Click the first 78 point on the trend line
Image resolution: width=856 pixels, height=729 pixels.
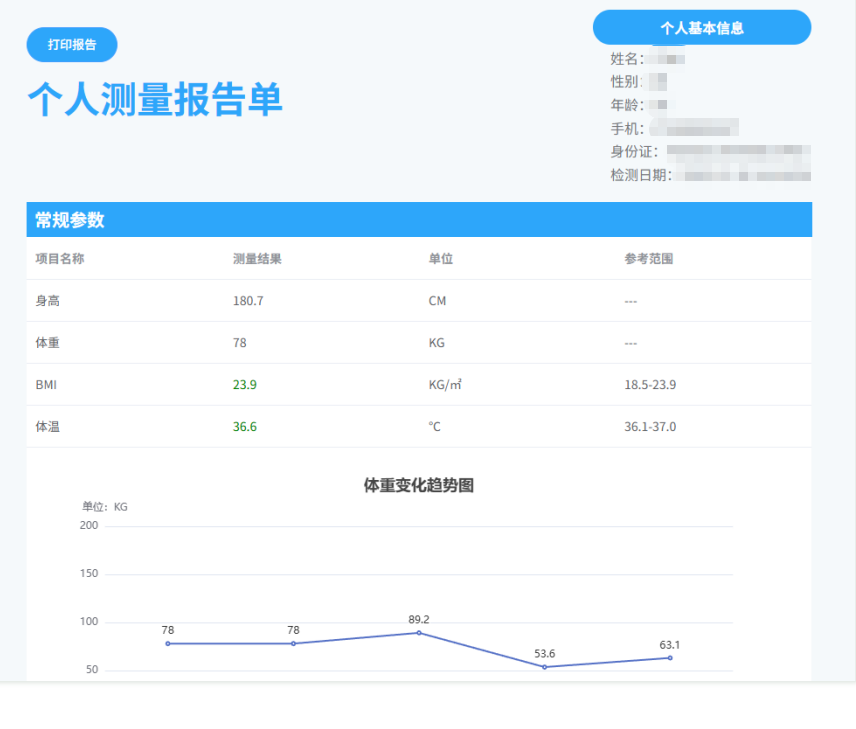(x=168, y=644)
